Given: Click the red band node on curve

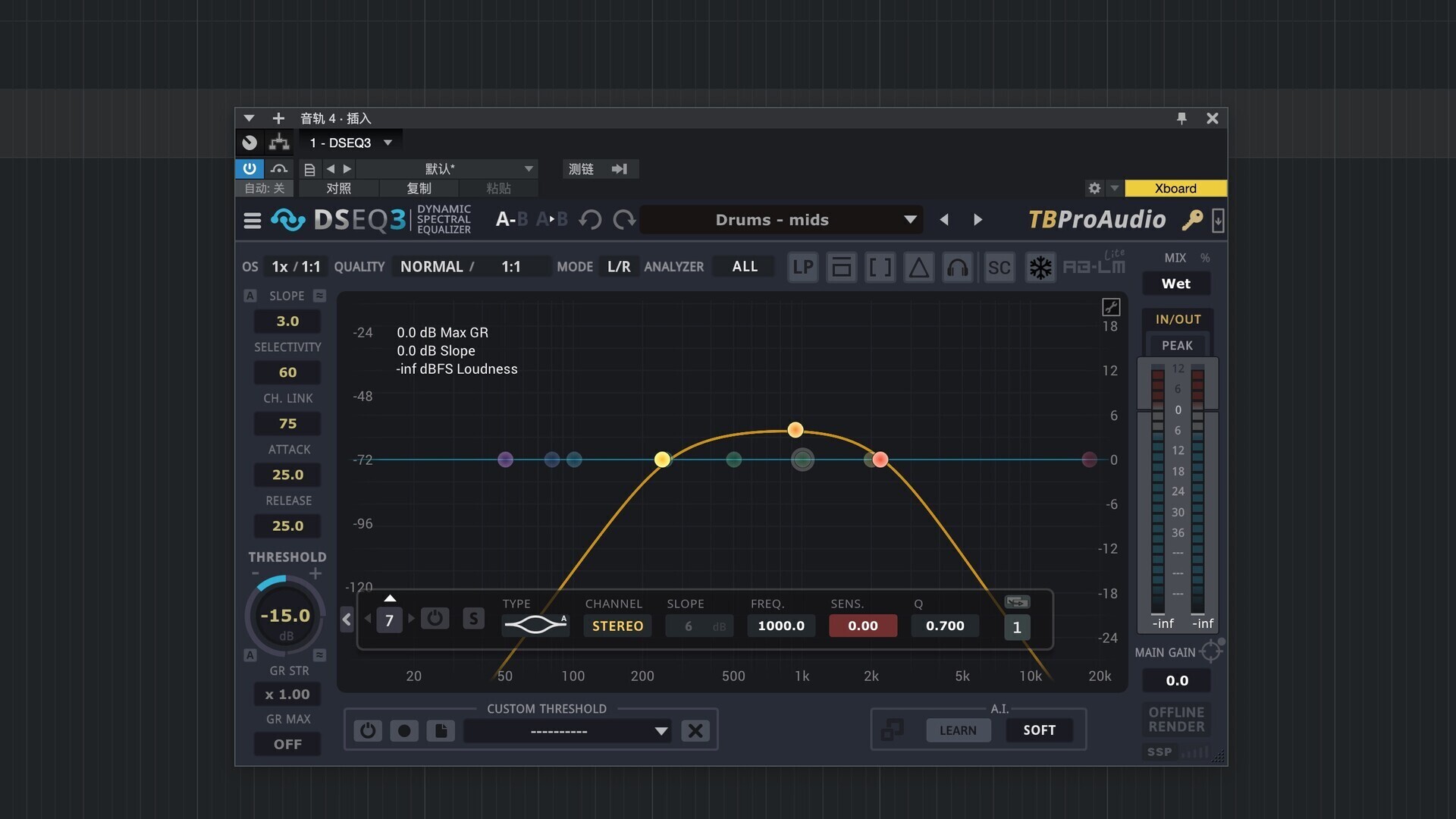Looking at the screenshot, I should [x=880, y=460].
